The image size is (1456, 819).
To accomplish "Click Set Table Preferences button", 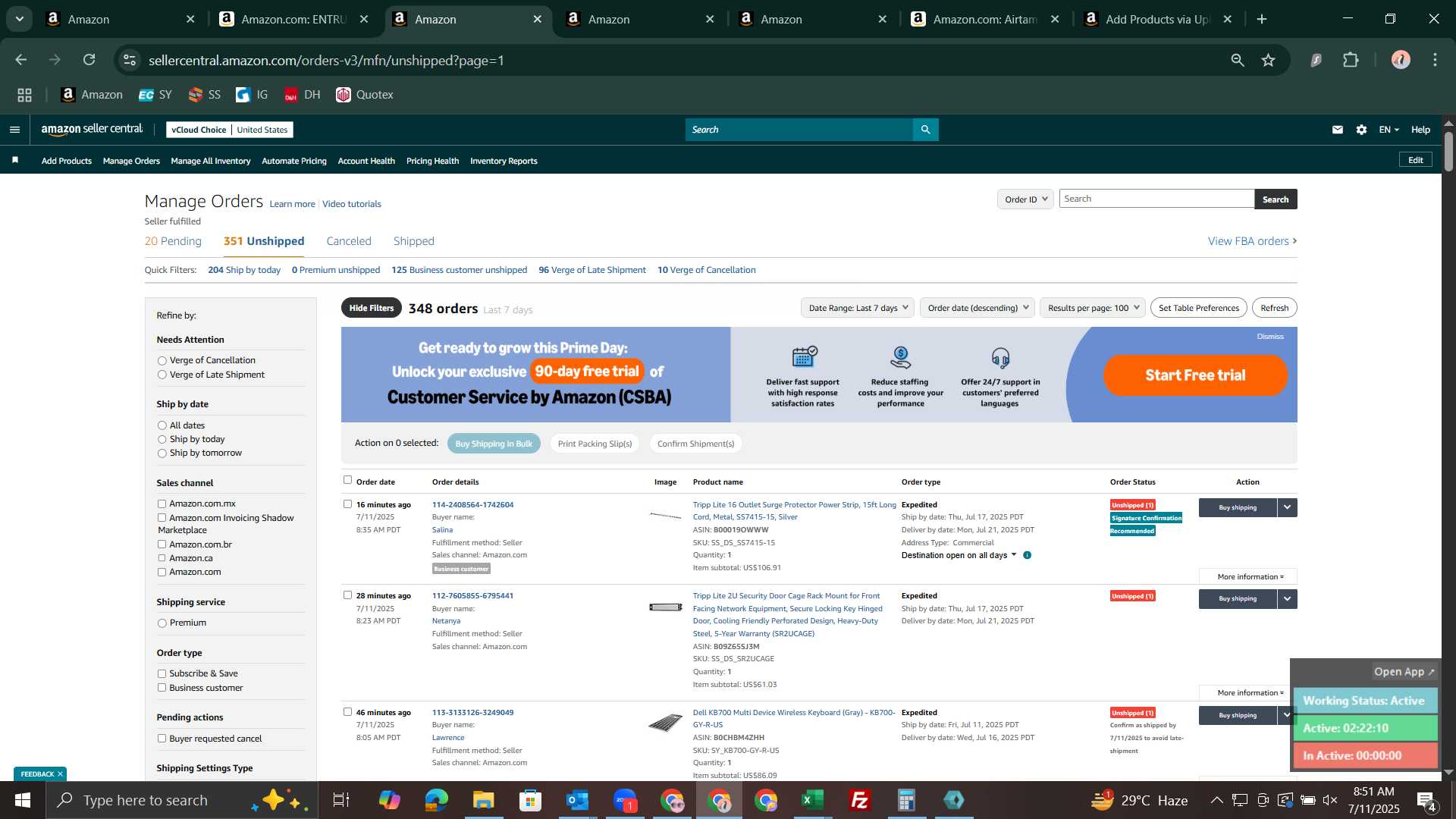I will click(1199, 308).
